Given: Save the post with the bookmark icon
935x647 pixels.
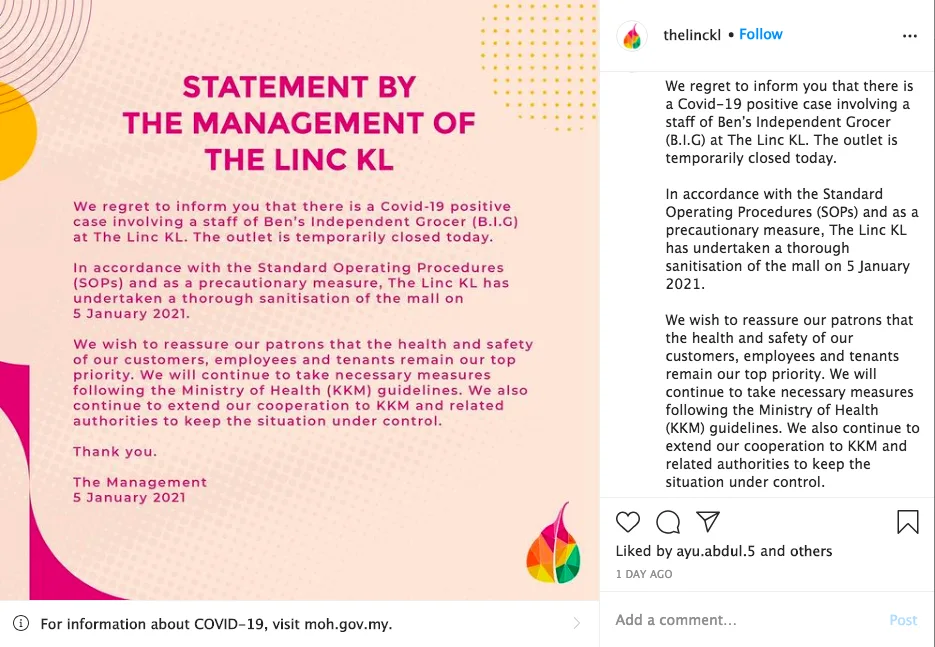Looking at the screenshot, I should click(907, 522).
